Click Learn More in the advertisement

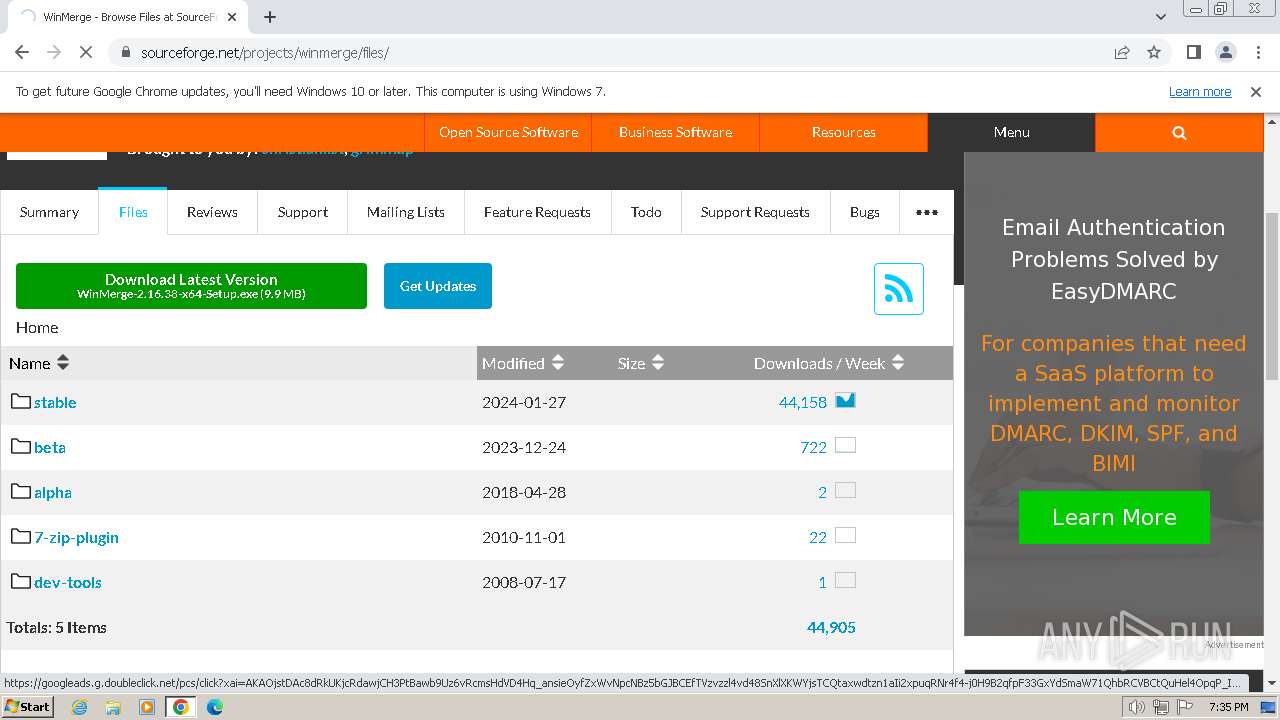tap(1114, 517)
